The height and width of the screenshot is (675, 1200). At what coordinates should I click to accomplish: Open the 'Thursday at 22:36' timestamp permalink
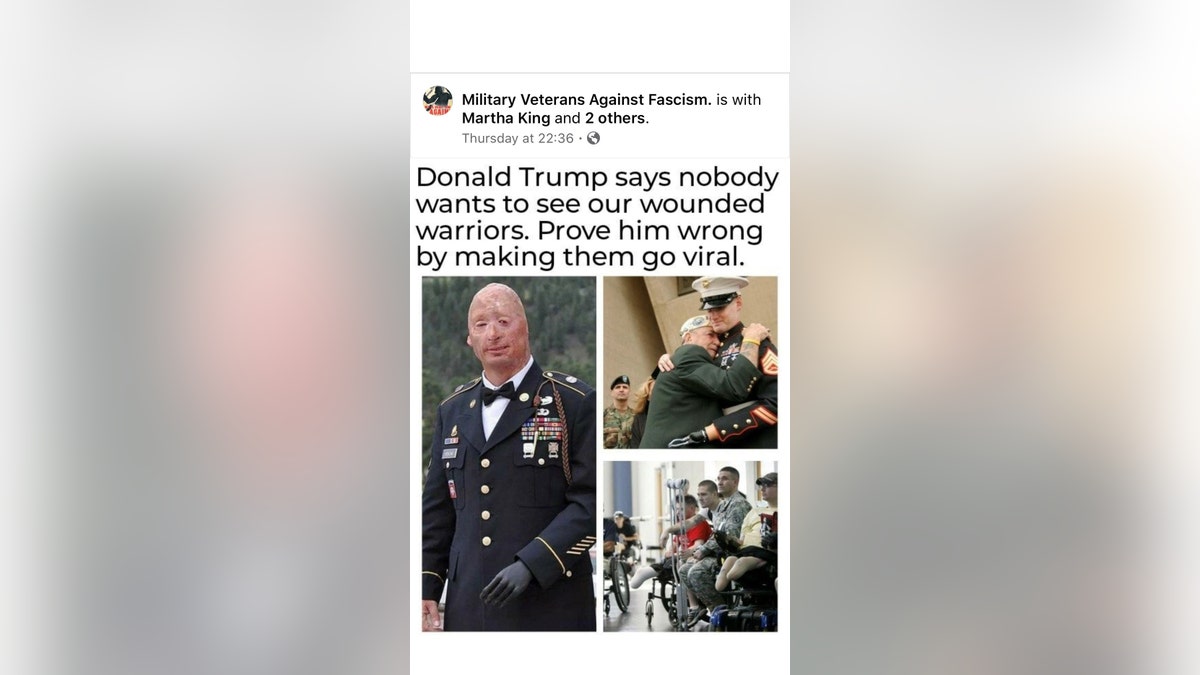coord(518,138)
